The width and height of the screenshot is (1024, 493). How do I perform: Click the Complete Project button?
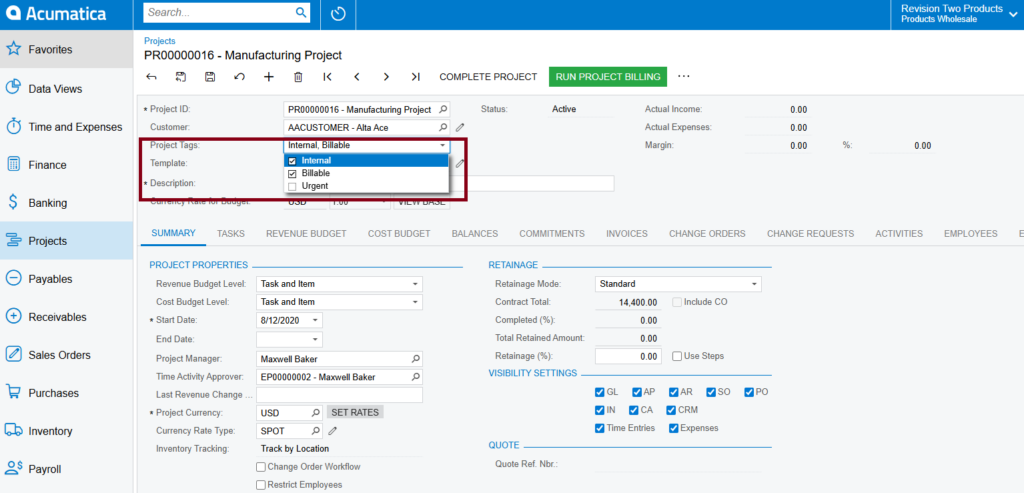[488, 76]
